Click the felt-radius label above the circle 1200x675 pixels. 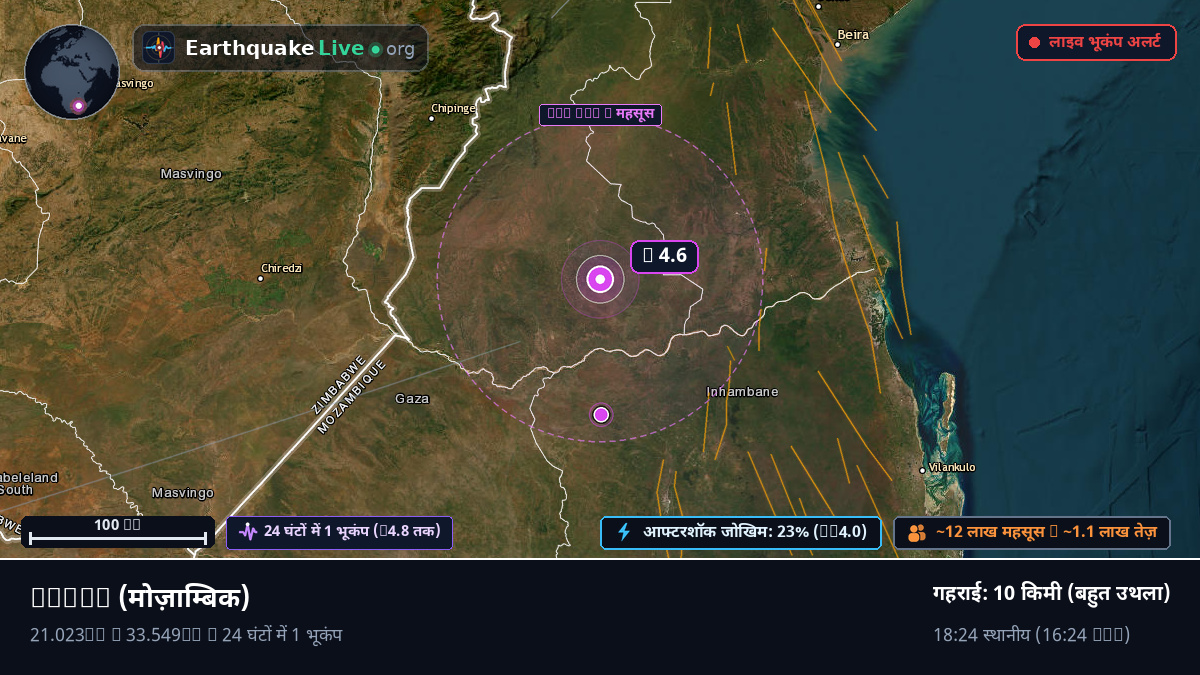point(600,114)
